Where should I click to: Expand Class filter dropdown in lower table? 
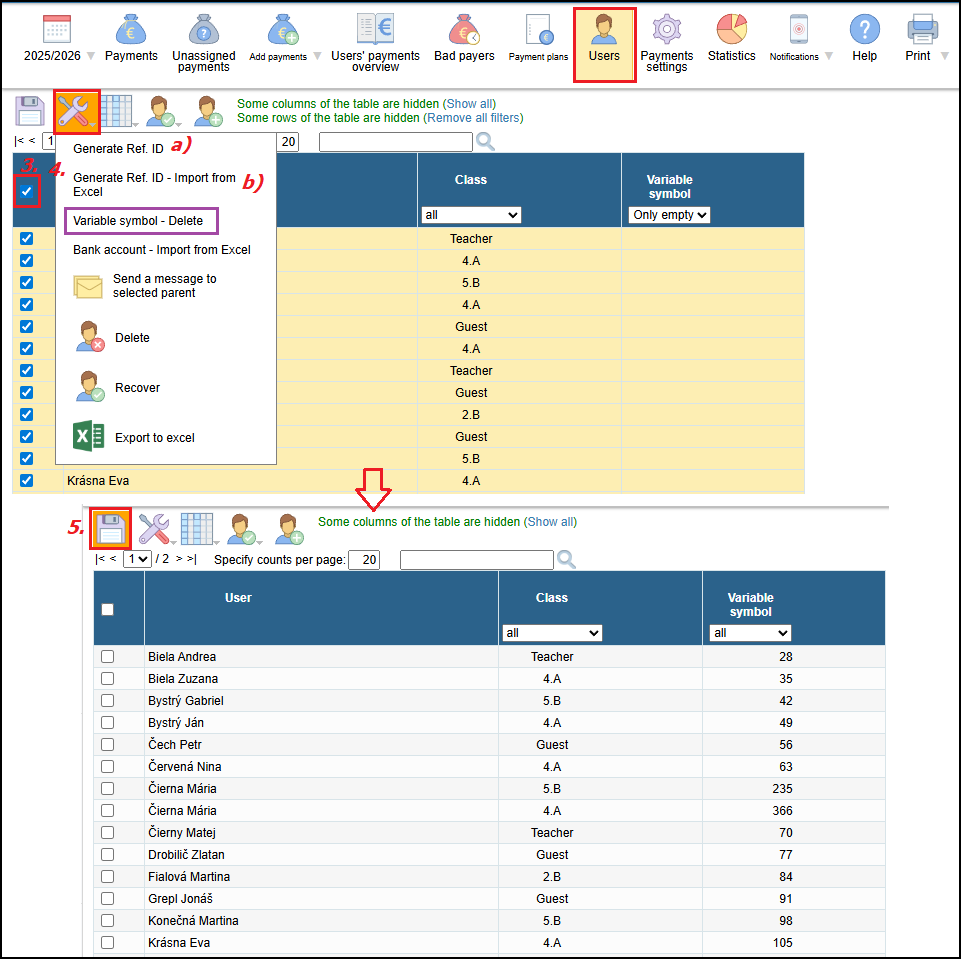(x=552, y=633)
